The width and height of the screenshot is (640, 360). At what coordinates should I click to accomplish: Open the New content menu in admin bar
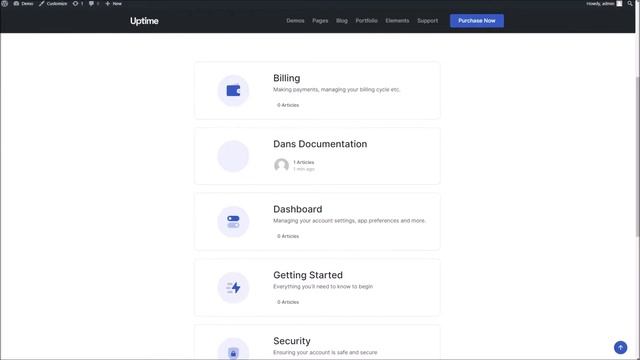tap(113, 3)
